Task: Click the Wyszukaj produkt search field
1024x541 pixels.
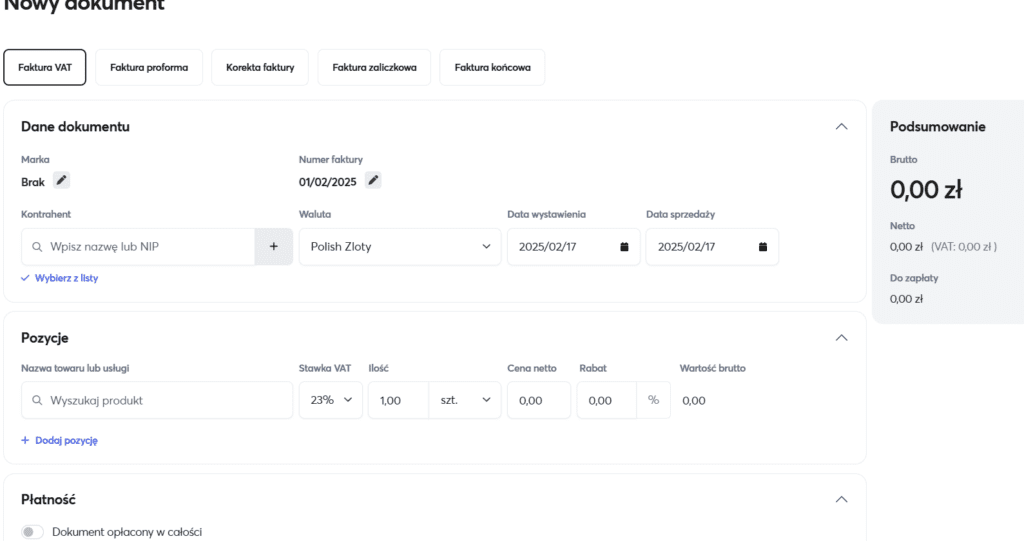Action: pyautogui.click(x=157, y=400)
